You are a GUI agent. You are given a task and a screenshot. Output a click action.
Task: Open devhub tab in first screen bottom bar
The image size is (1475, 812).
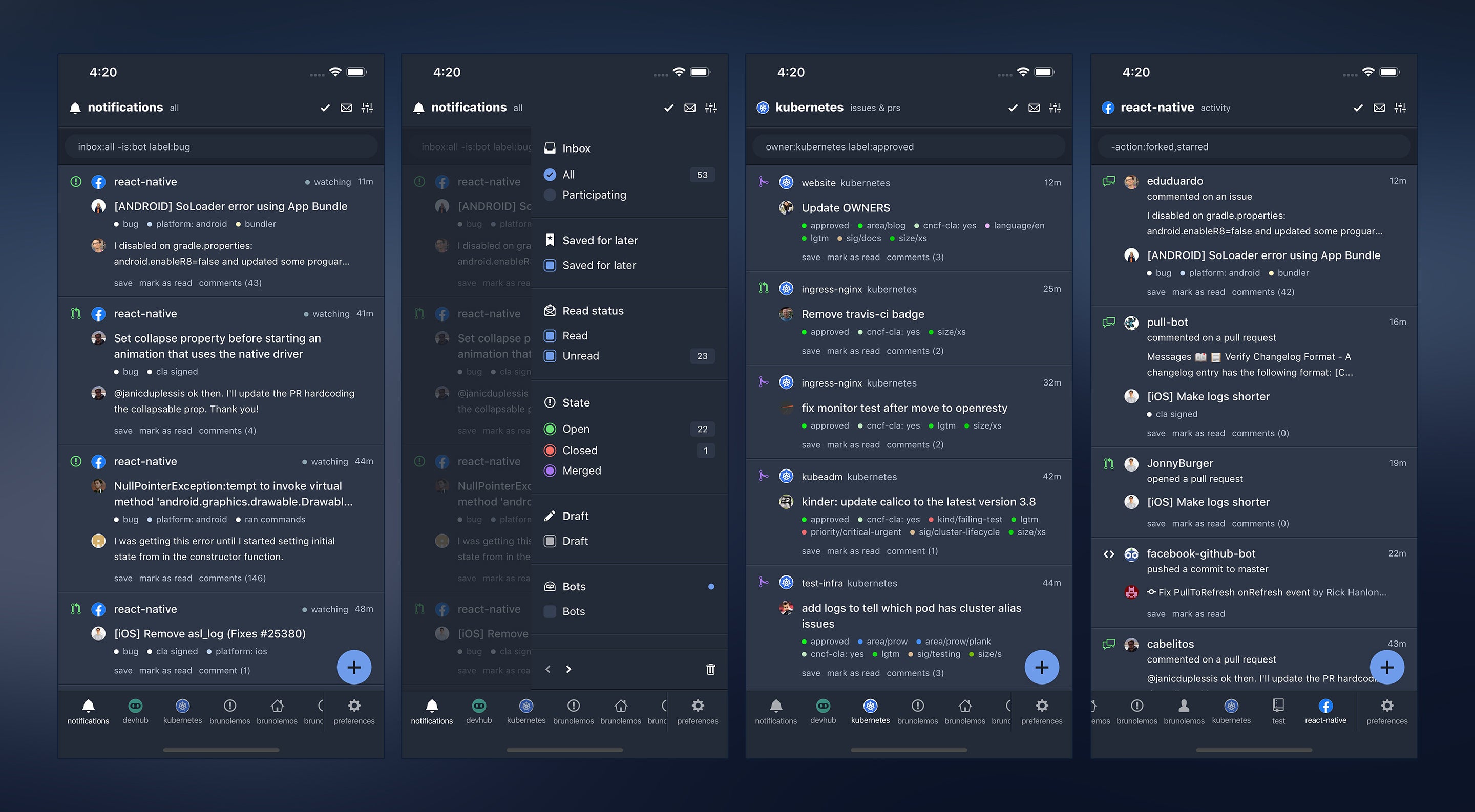coord(136,711)
